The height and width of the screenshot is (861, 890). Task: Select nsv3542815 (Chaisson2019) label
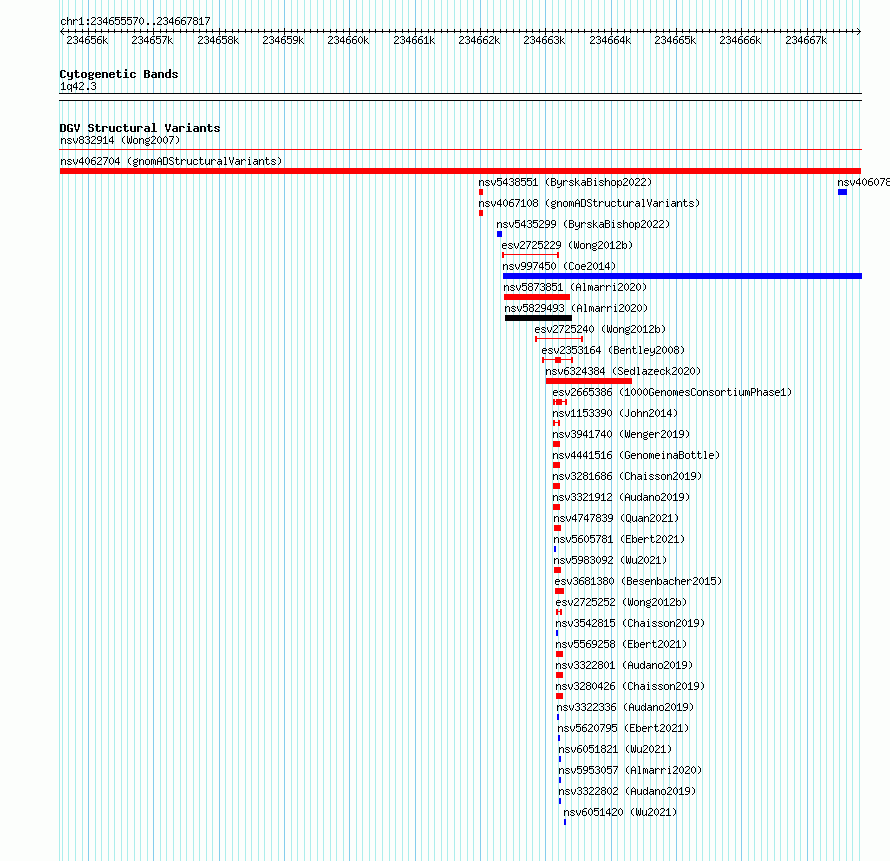pyautogui.click(x=630, y=623)
